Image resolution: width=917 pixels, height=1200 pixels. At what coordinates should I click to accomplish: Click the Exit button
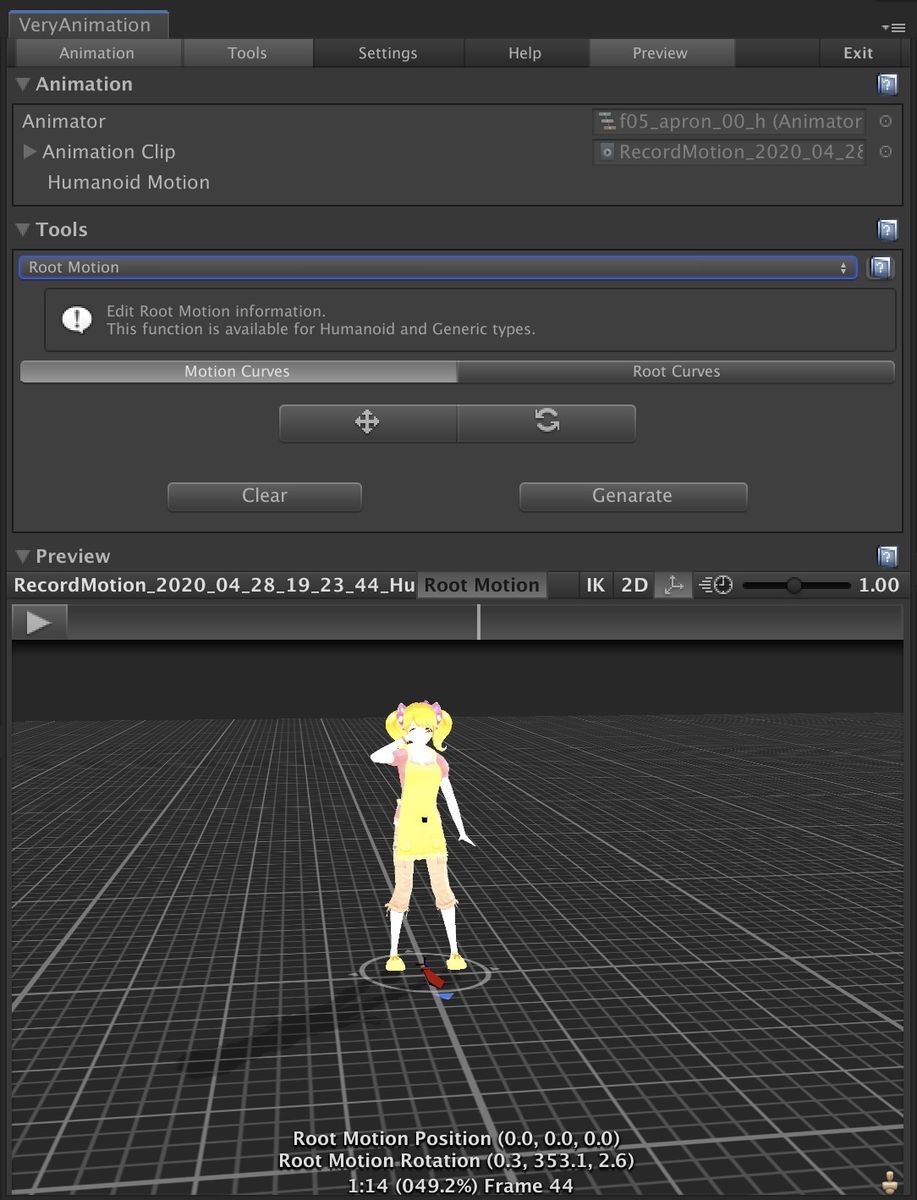(x=858, y=53)
